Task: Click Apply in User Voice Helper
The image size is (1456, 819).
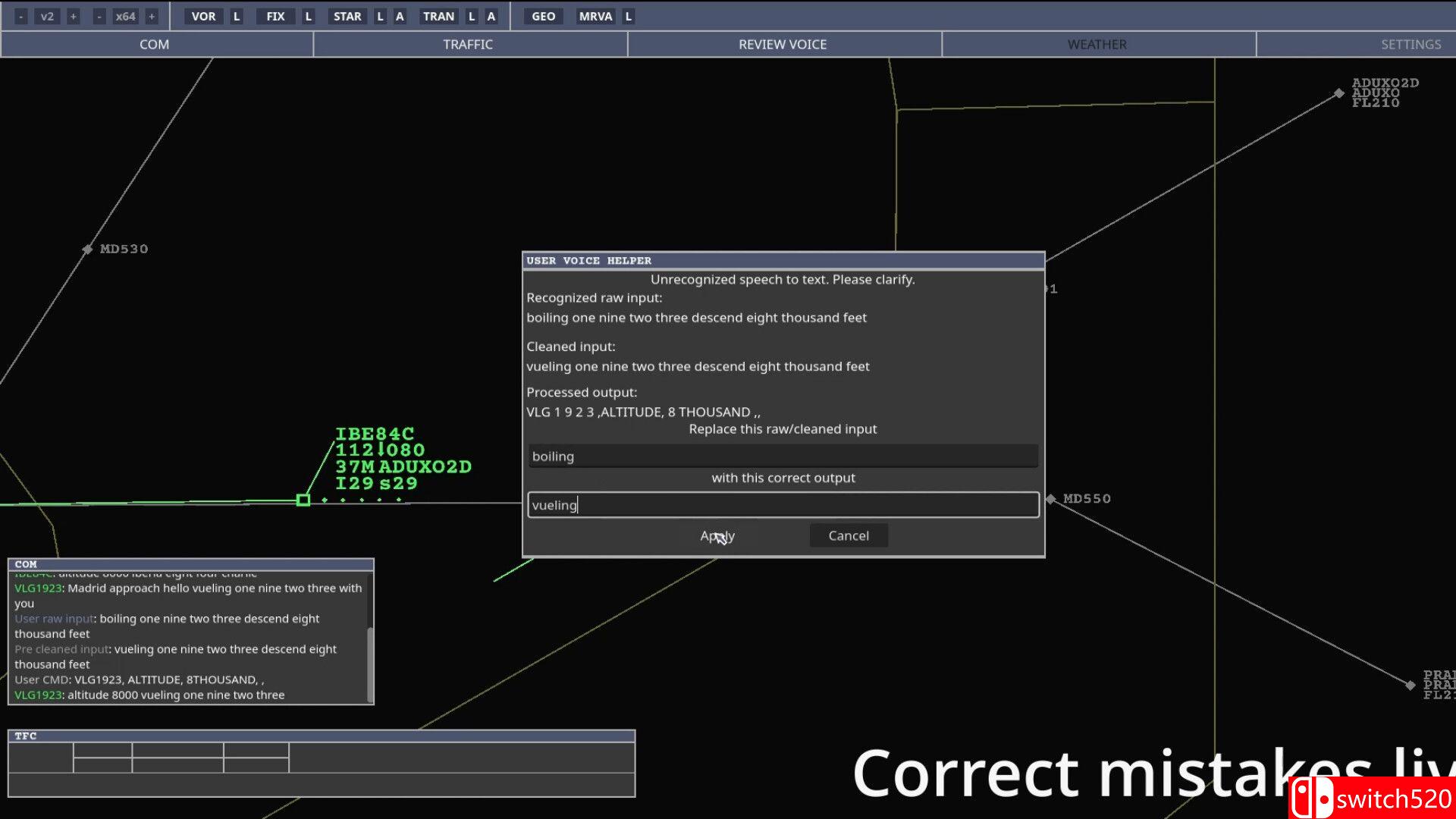Action: [717, 535]
